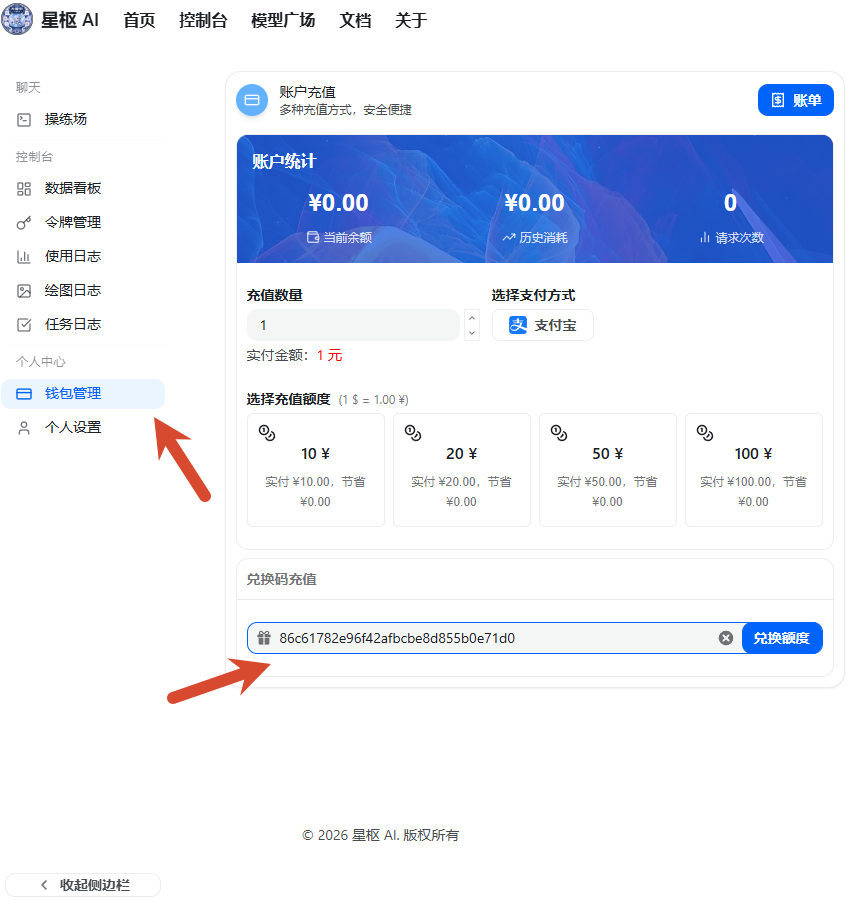Open the 账单 billing button
Viewport: 856px width, 905px height.
795,100
